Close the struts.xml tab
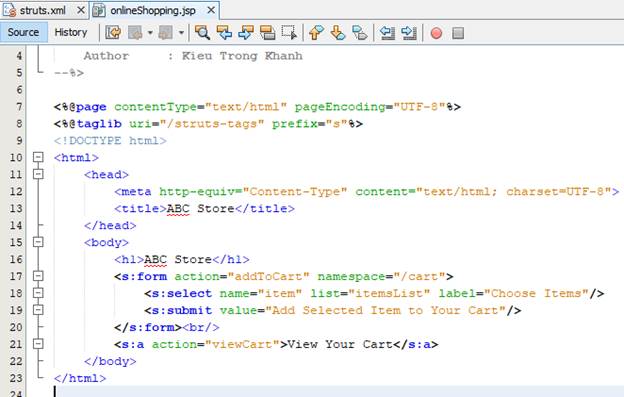This screenshot has width=624, height=397. (81, 10)
